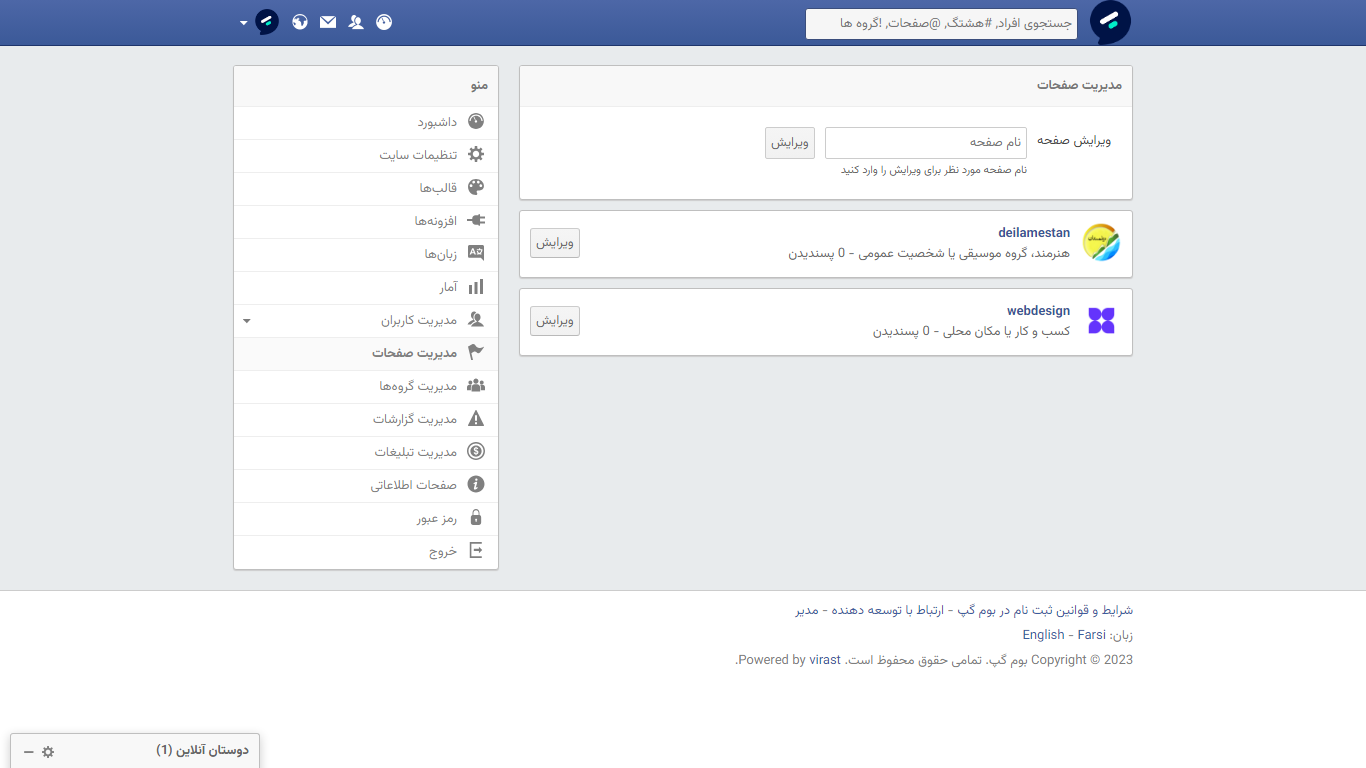Click the مدیریت صفحات flag icon
This screenshot has height=768, width=1366.
476,353
